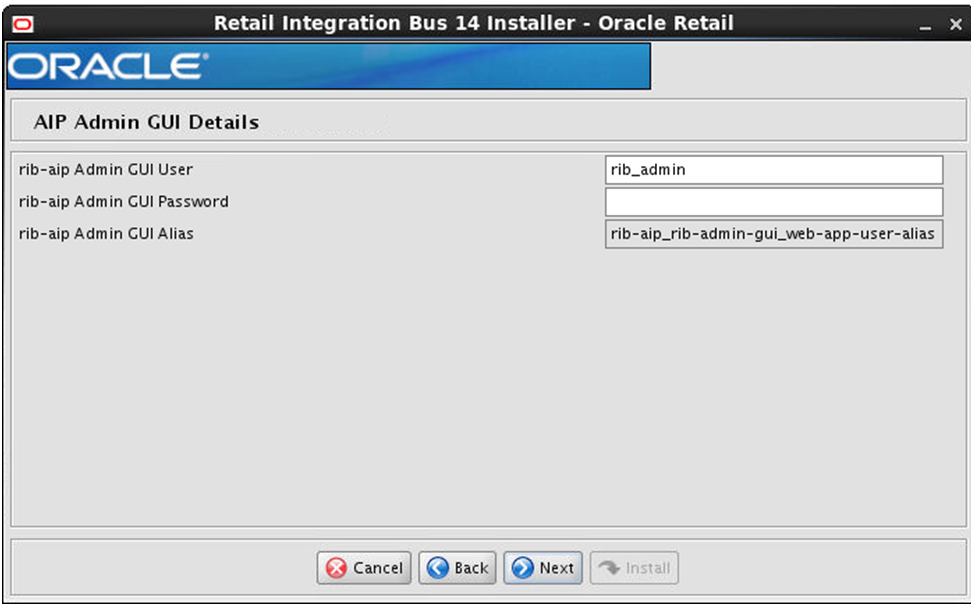Click the Admin GUI Password field
973x606 pixels.
point(774,202)
